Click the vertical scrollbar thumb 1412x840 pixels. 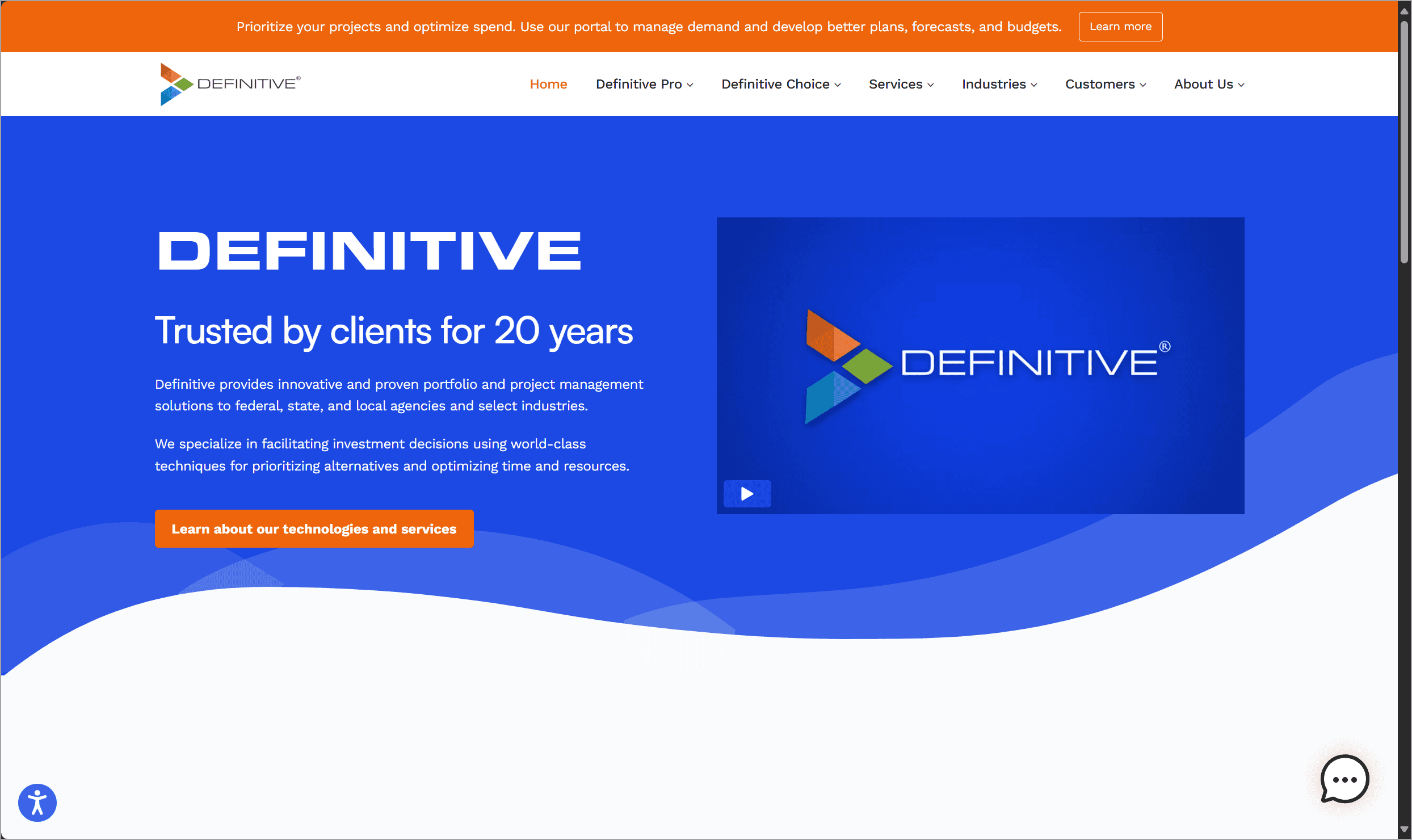coord(1404,142)
